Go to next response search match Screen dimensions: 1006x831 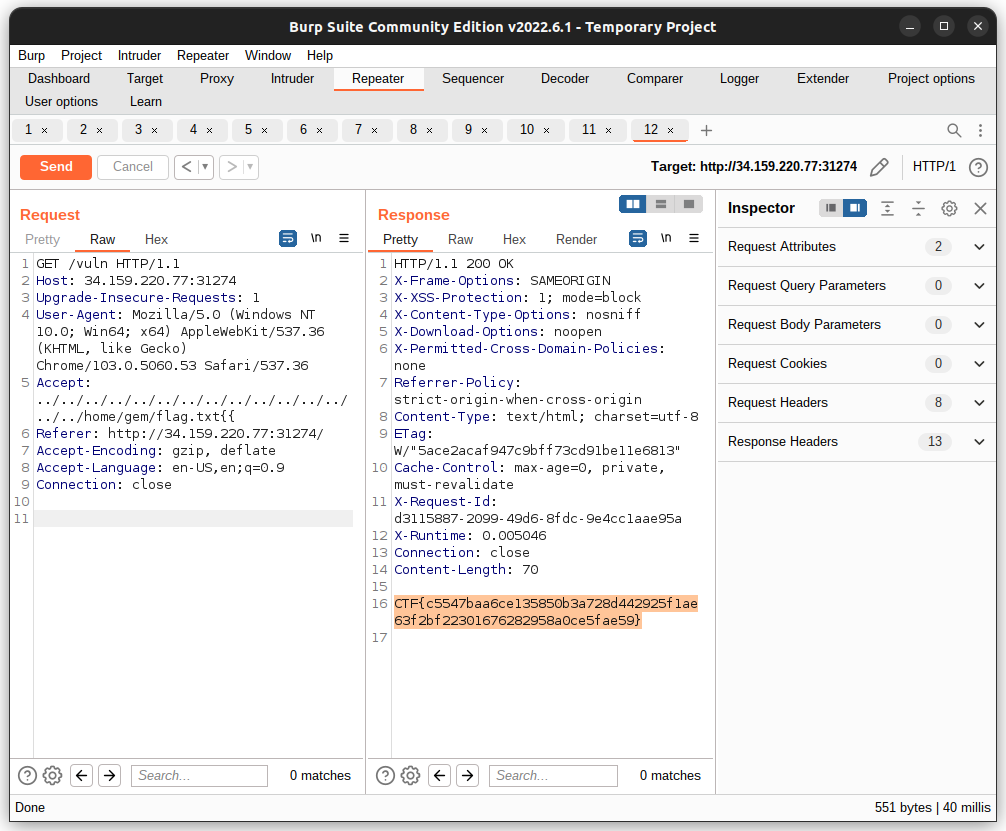click(x=468, y=775)
